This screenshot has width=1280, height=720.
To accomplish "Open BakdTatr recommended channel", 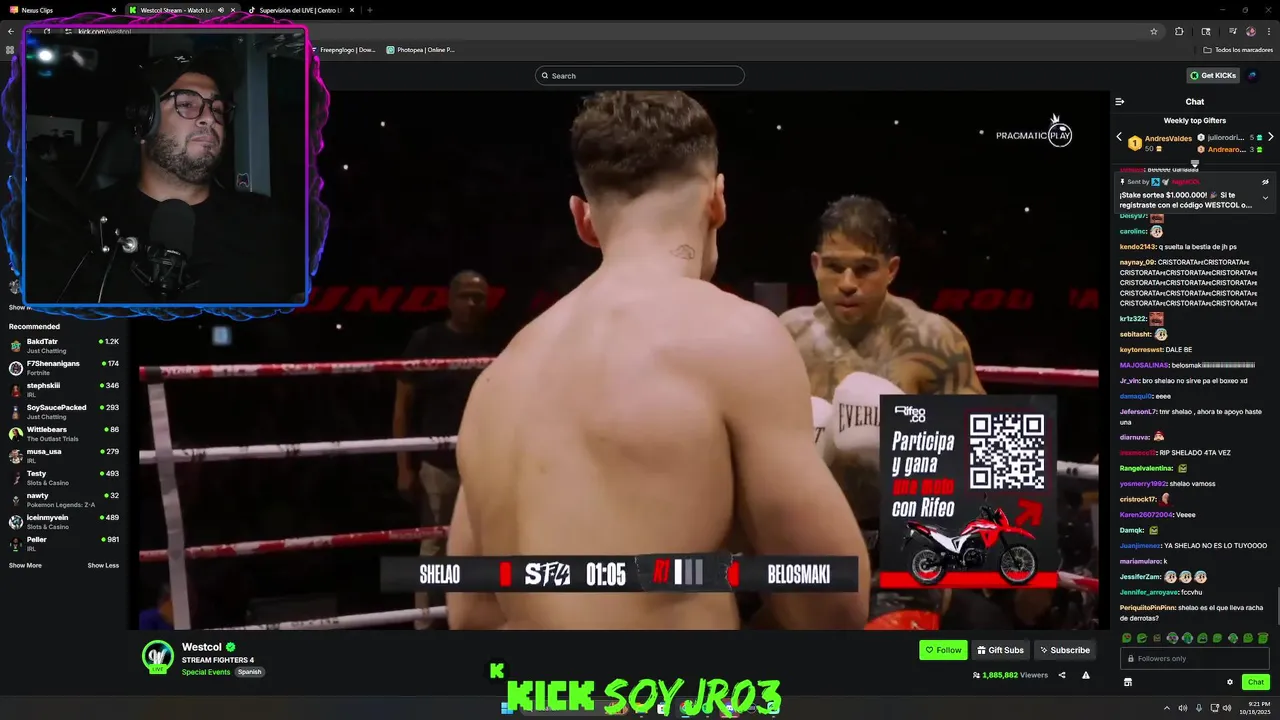I will point(64,346).
